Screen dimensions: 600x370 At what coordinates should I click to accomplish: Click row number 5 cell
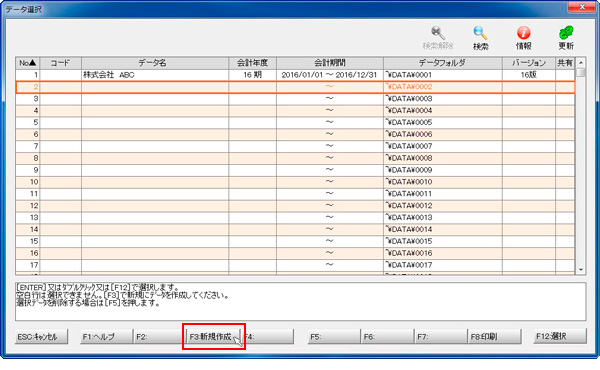point(28,122)
